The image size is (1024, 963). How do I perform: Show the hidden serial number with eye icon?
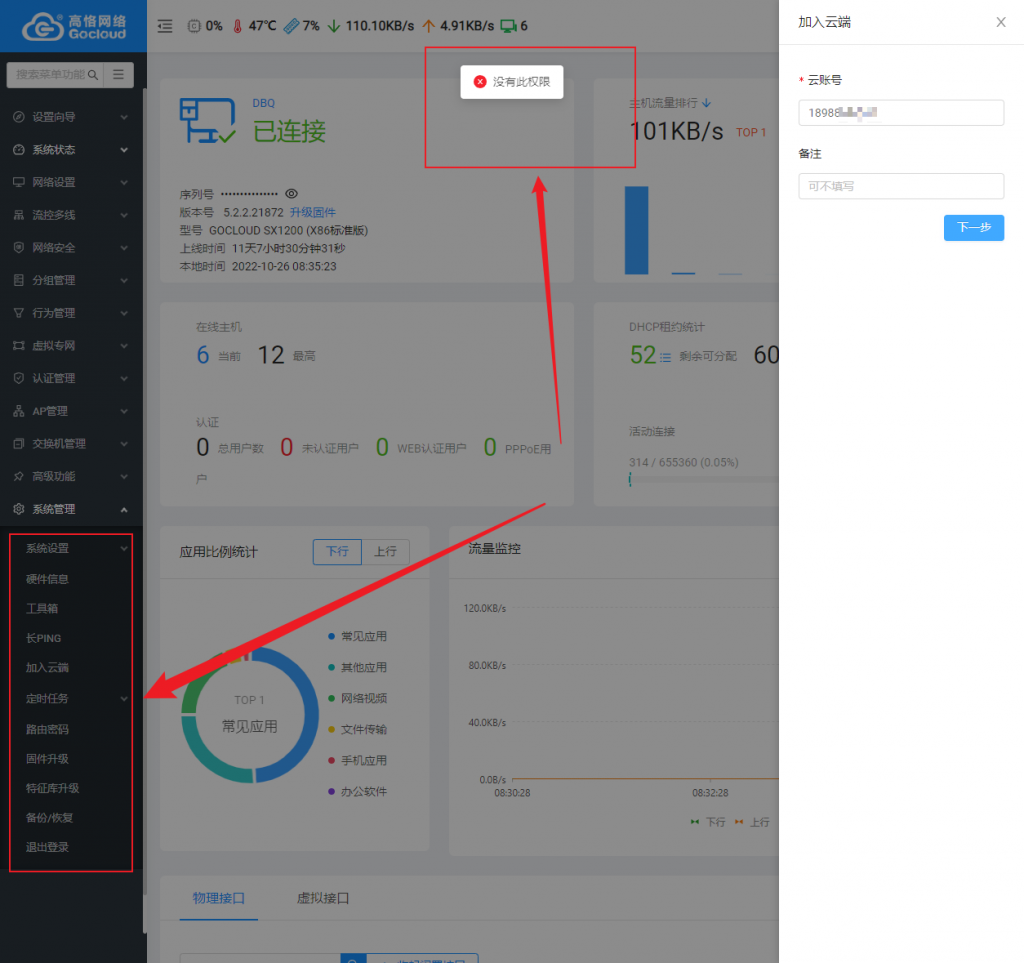click(x=292, y=194)
